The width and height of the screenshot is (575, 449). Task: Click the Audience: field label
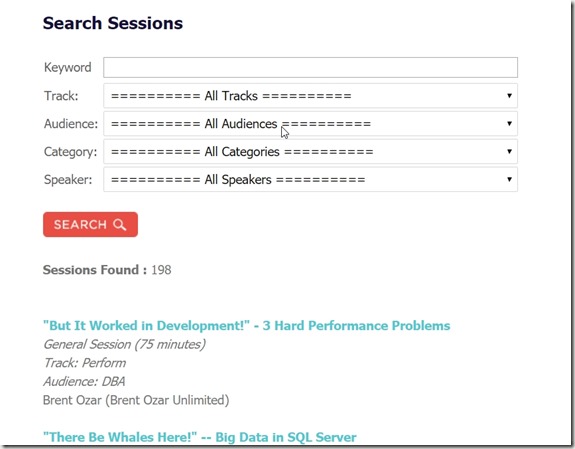71,124
